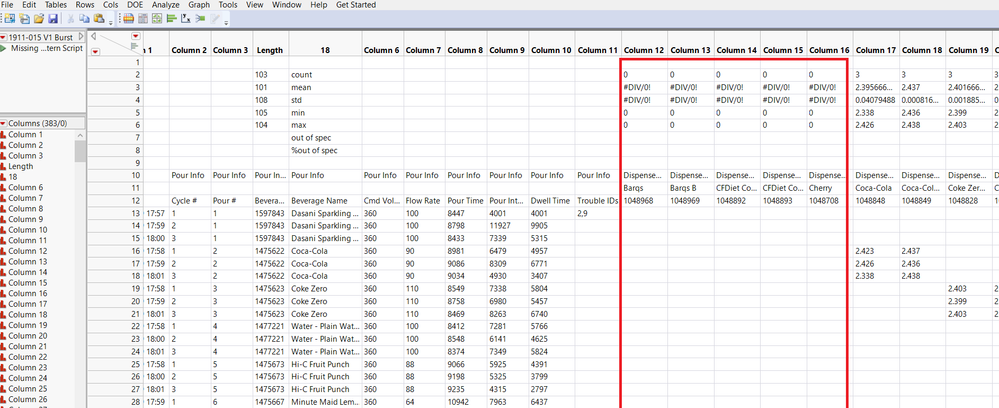The height and width of the screenshot is (408, 999).
Task: Collapse the side panels with the left triangle
Action: coord(94,36)
